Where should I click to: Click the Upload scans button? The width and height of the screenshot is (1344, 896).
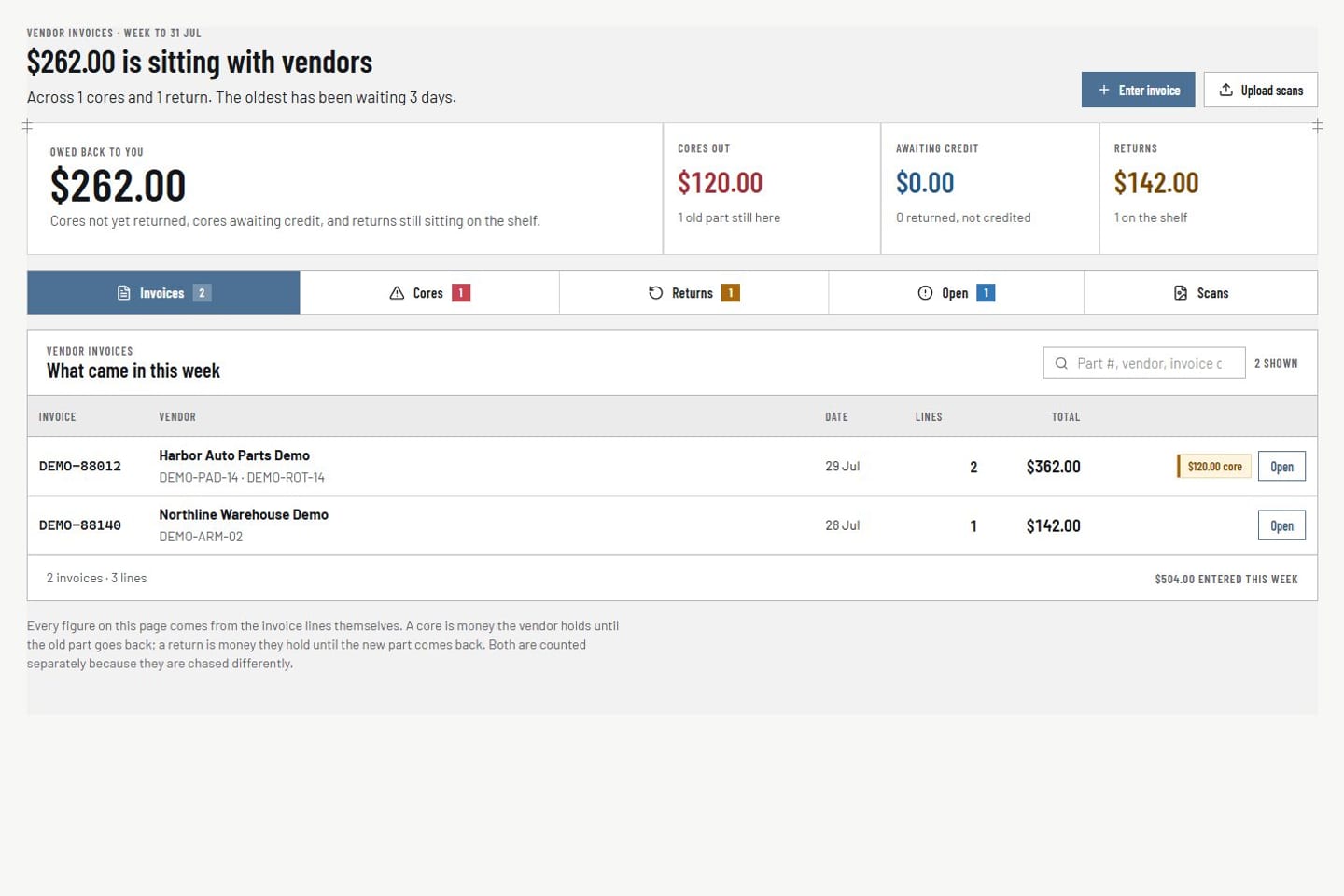pos(1260,90)
